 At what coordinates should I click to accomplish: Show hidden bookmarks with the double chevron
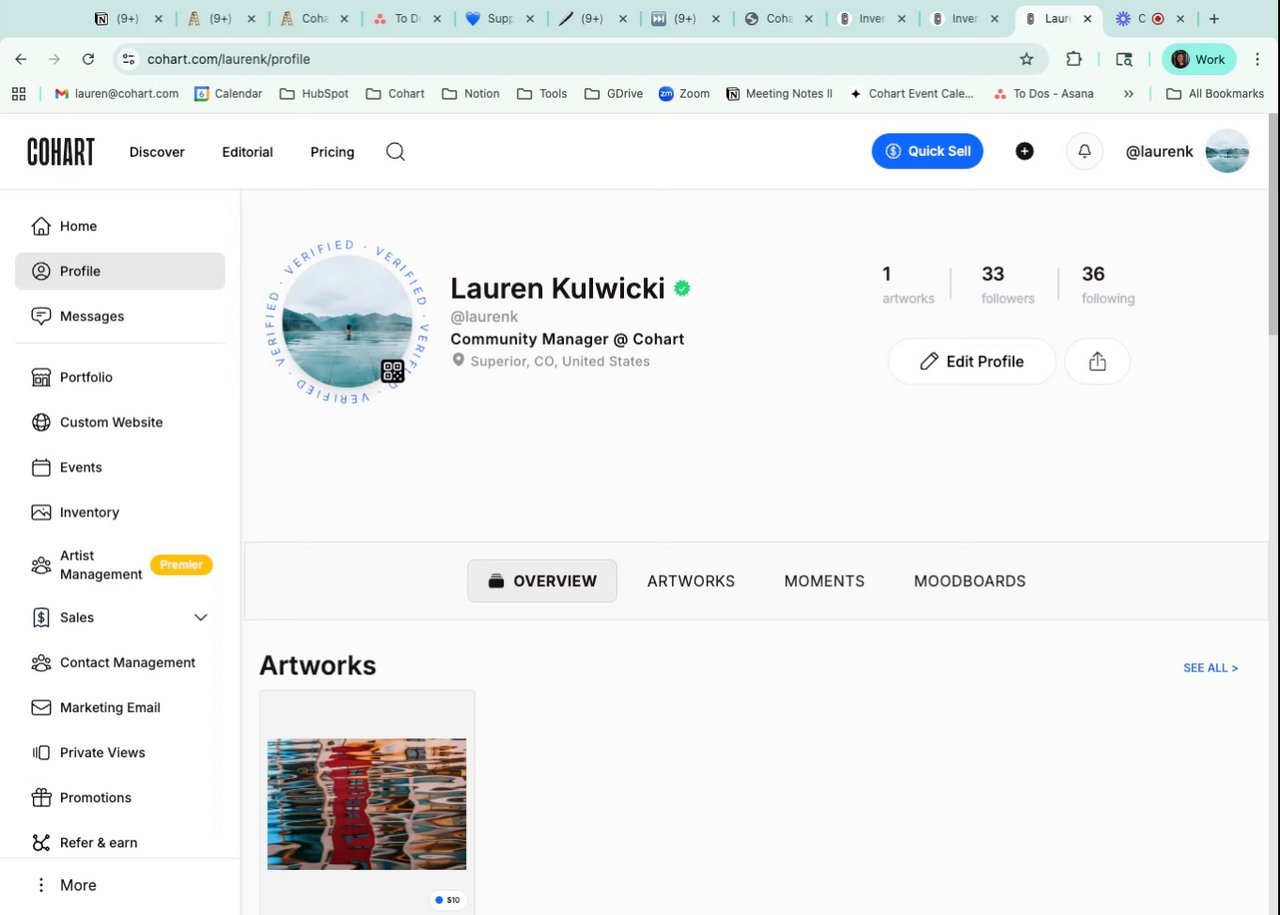(x=1128, y=93)
